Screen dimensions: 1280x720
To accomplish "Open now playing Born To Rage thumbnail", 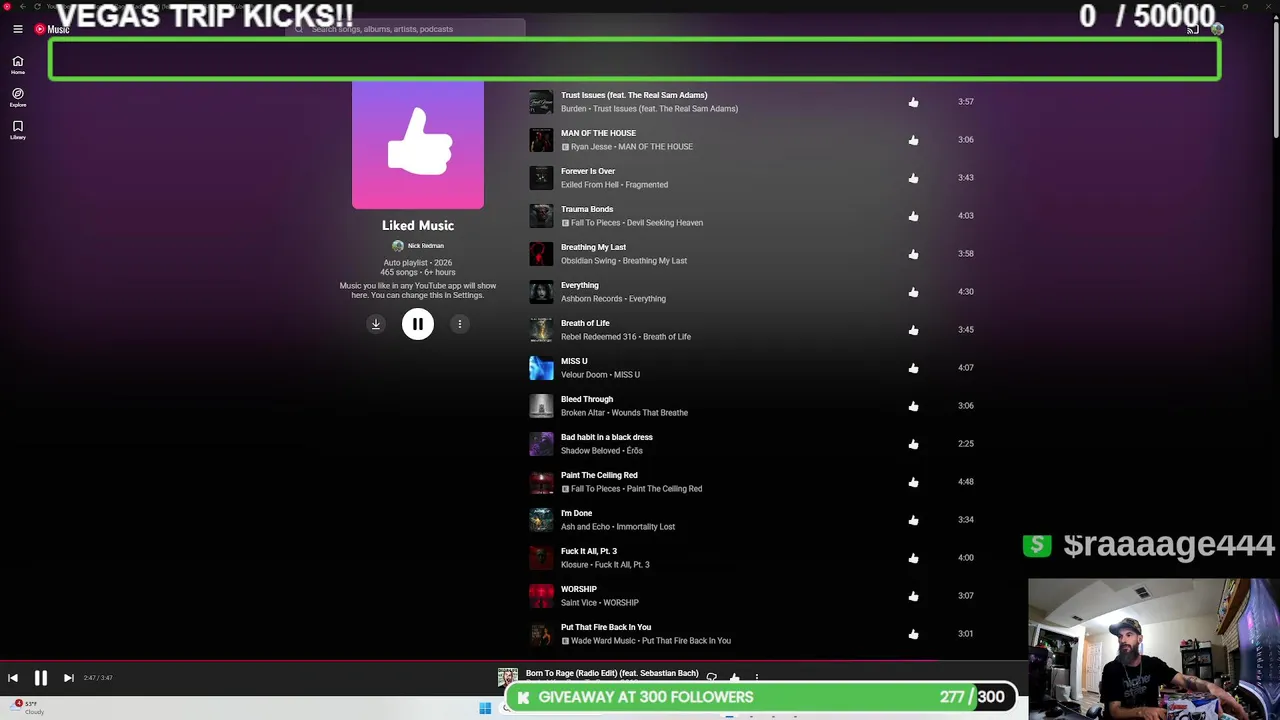I will point(508,678).
